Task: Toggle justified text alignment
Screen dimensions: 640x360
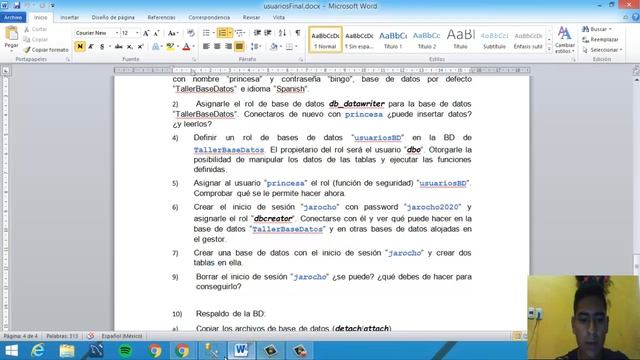Action: [x=239, y=47]
